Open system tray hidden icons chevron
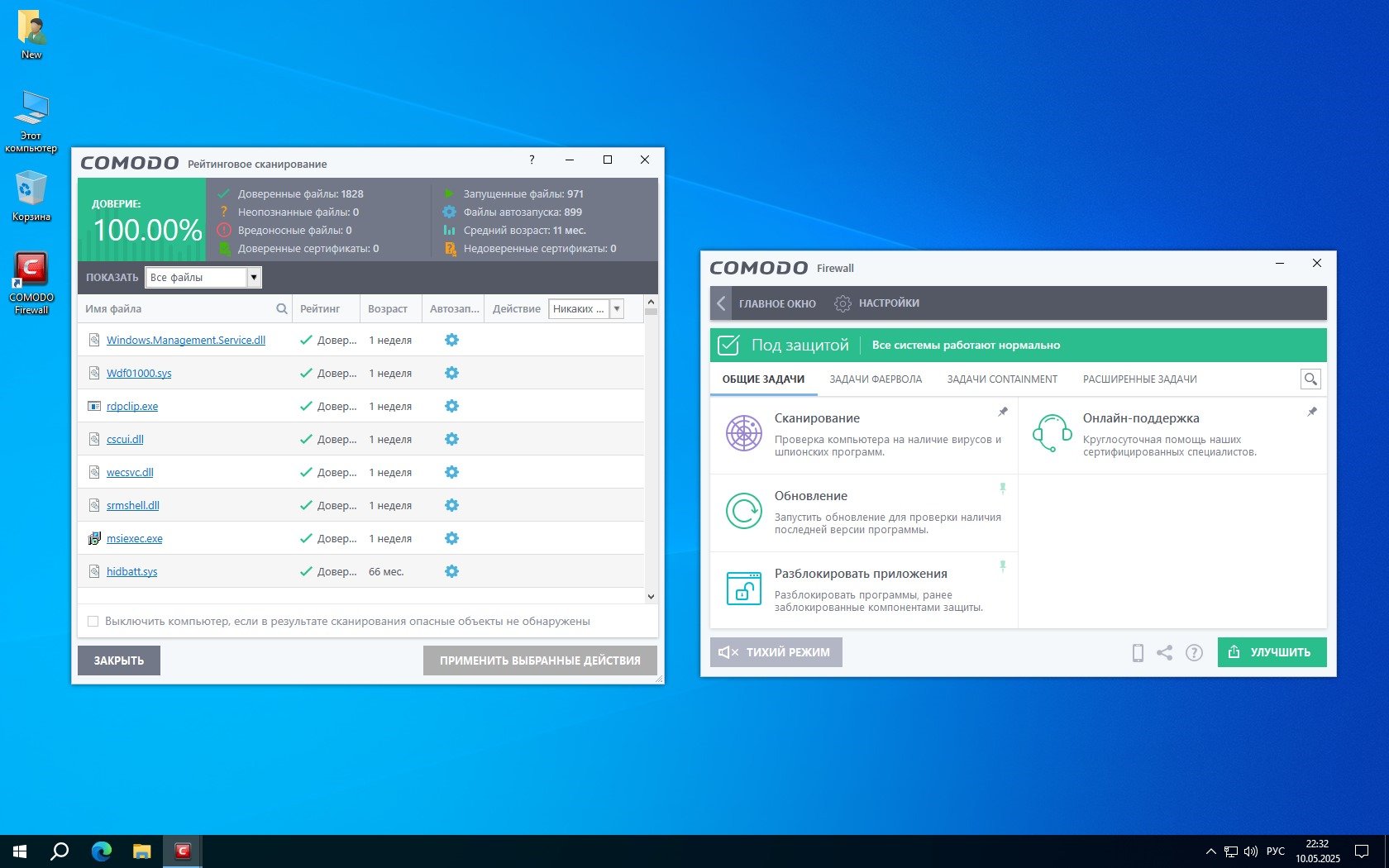Image resolution: width=1389 pixels, height=868 pixels. click(x=1210, y=851)
